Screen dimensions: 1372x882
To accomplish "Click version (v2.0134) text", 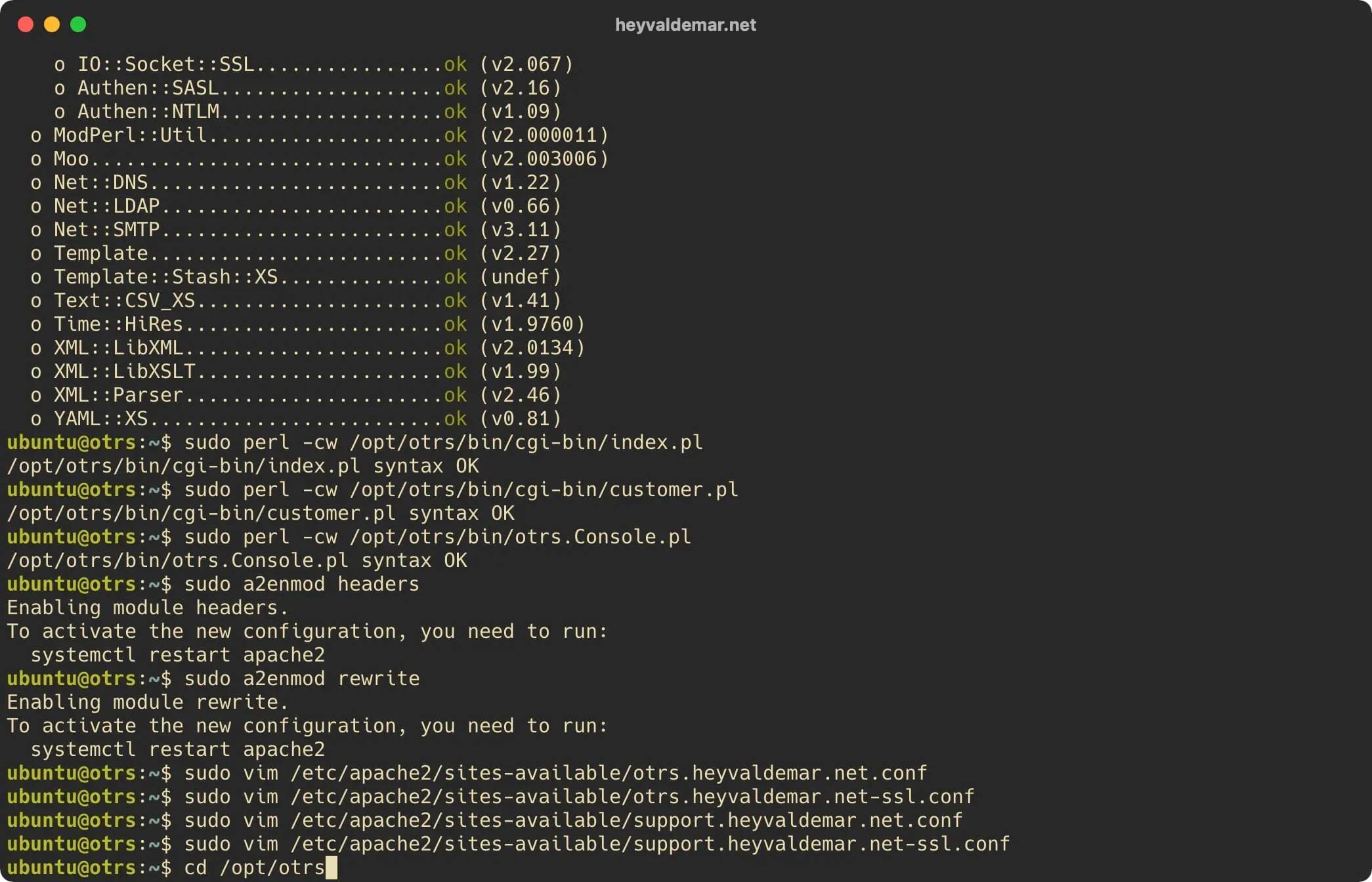I will (532, 348).
